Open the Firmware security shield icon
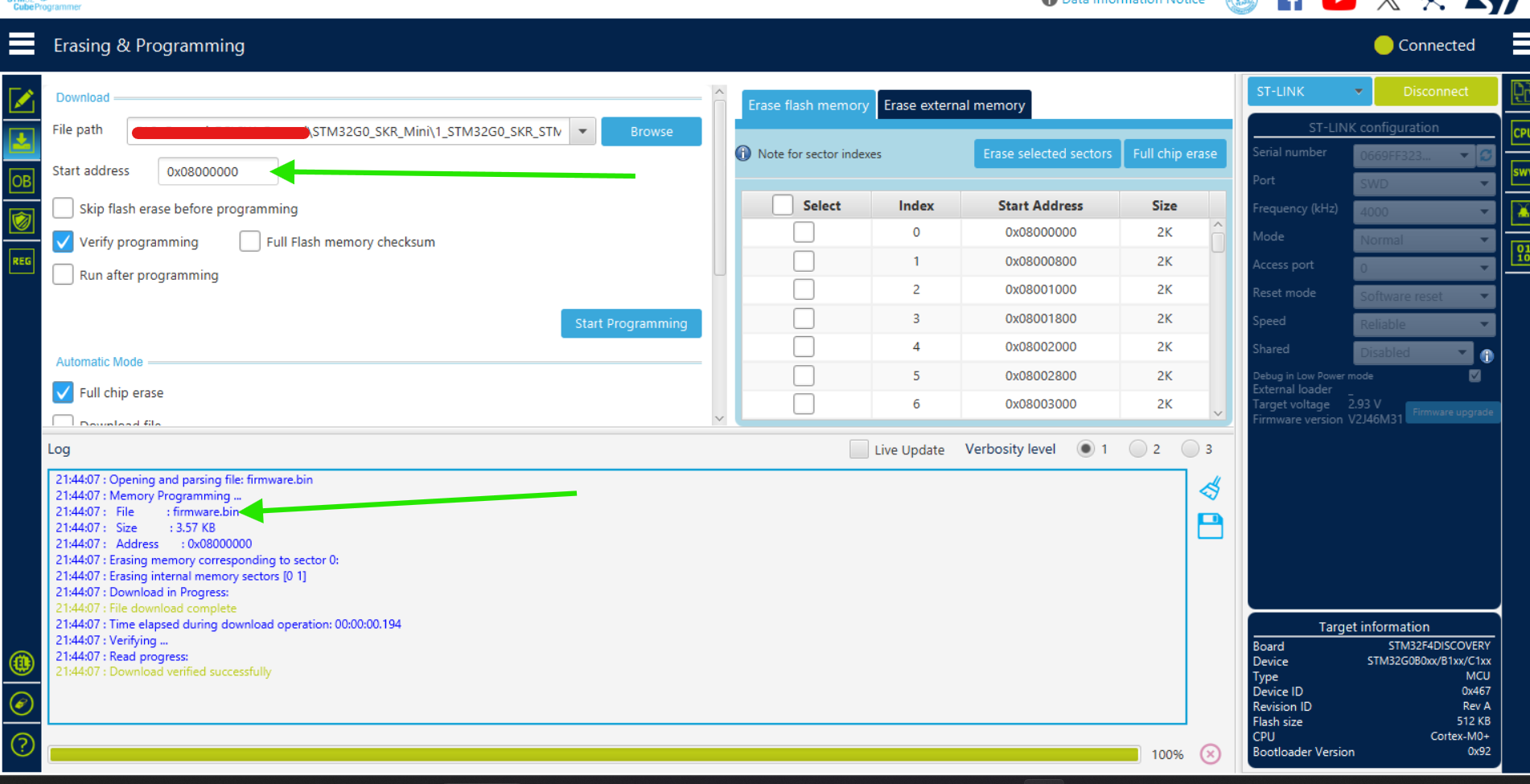The image size is (1530, 784). point(22,221)
